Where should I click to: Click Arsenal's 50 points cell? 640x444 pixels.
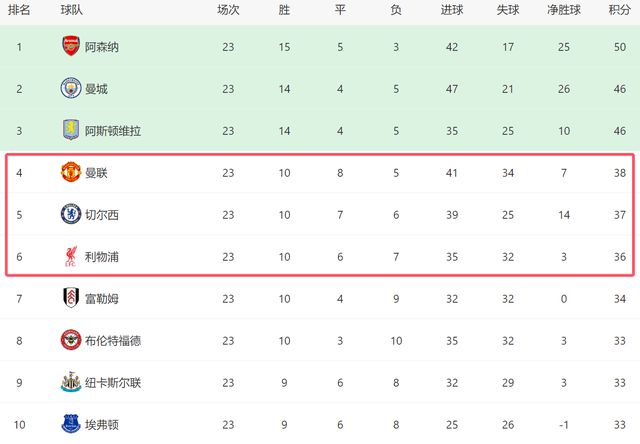pos(619,46)
